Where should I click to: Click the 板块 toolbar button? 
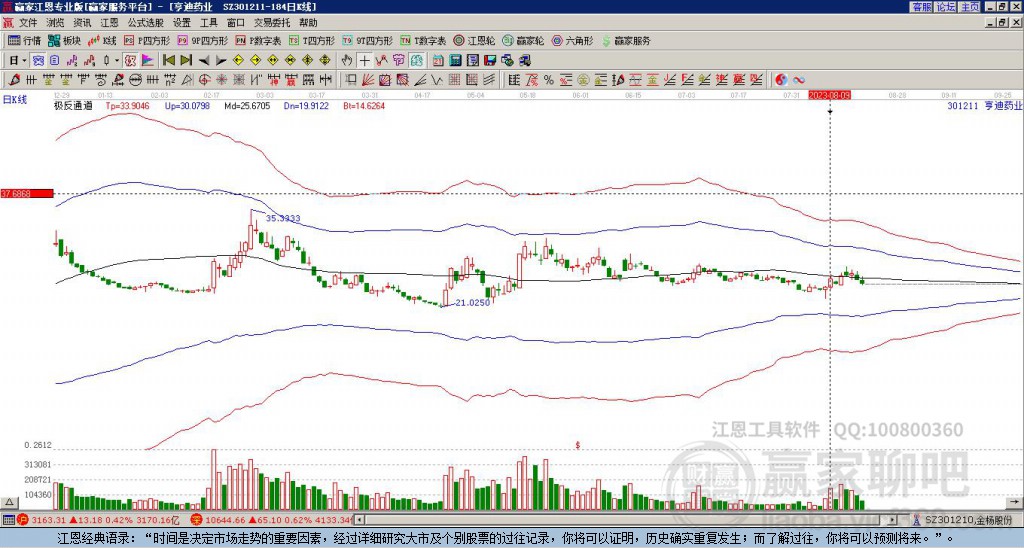[64, 40]
